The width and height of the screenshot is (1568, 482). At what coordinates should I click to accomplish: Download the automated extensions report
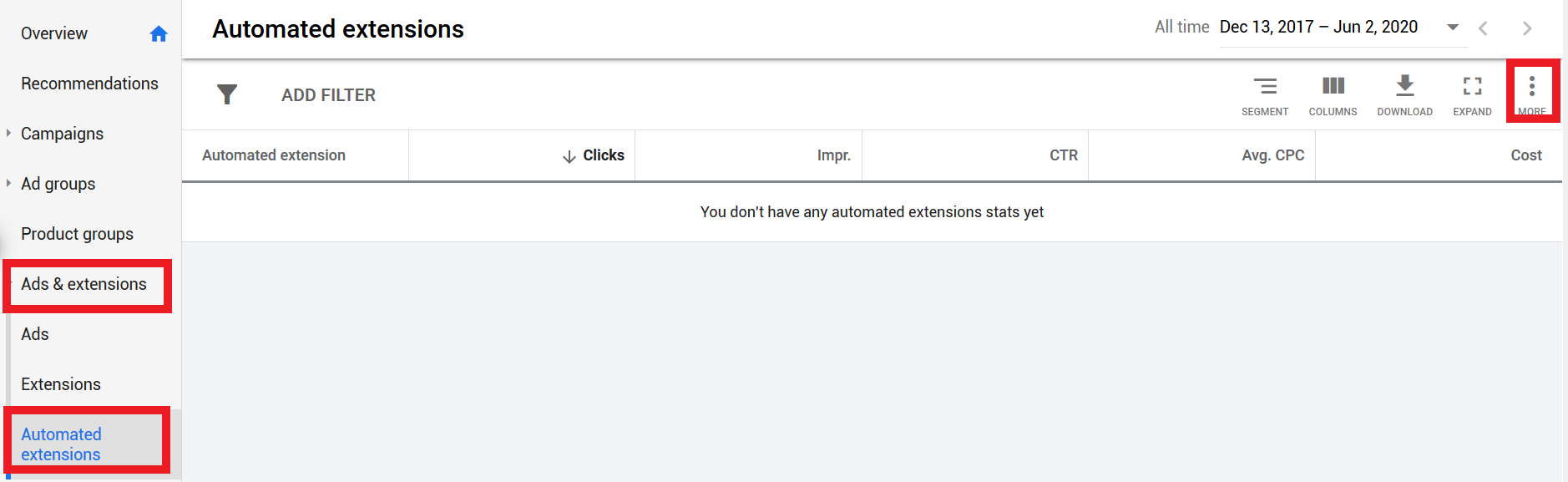[1404, 96]
